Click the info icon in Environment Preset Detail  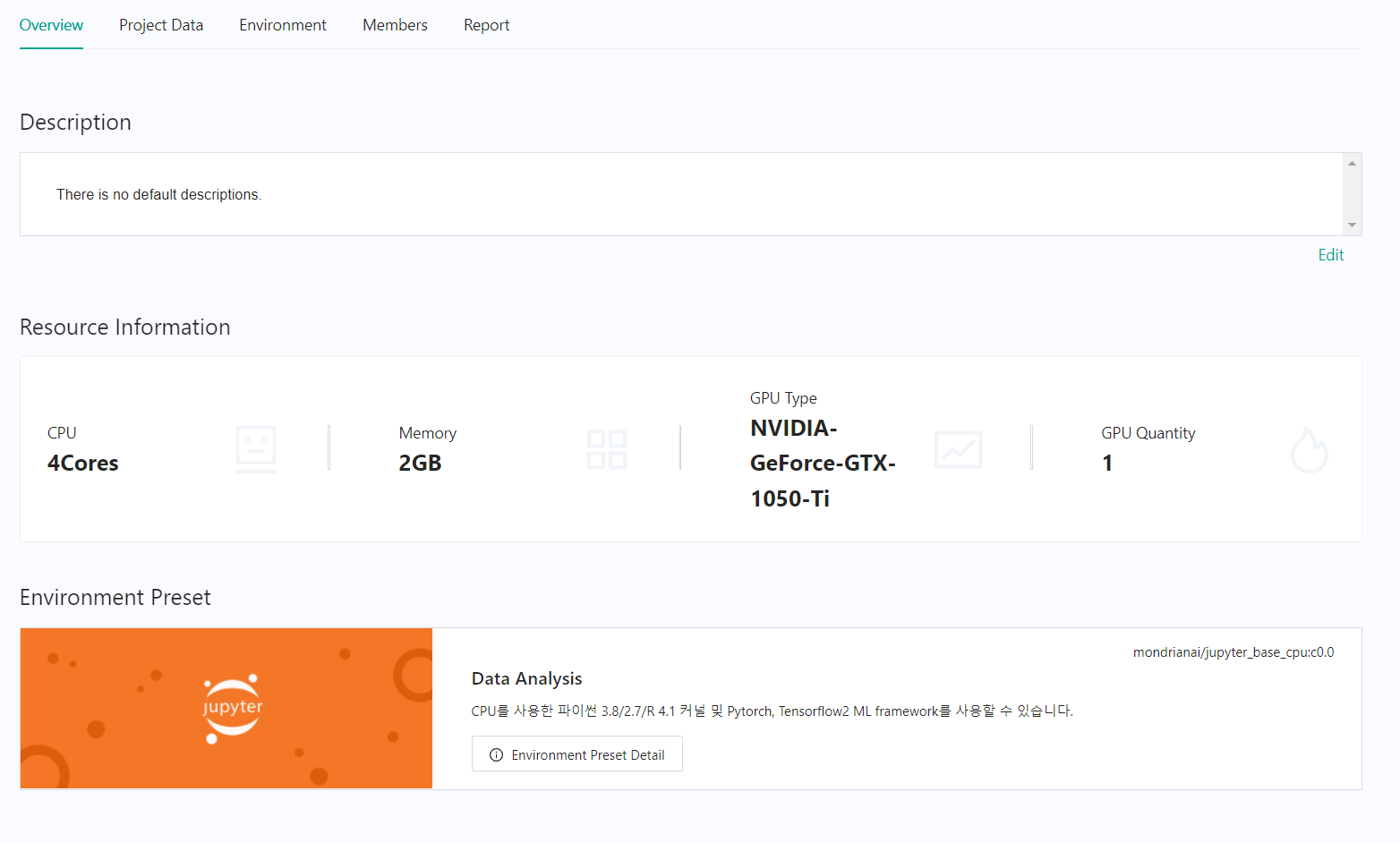pos(496,755)
